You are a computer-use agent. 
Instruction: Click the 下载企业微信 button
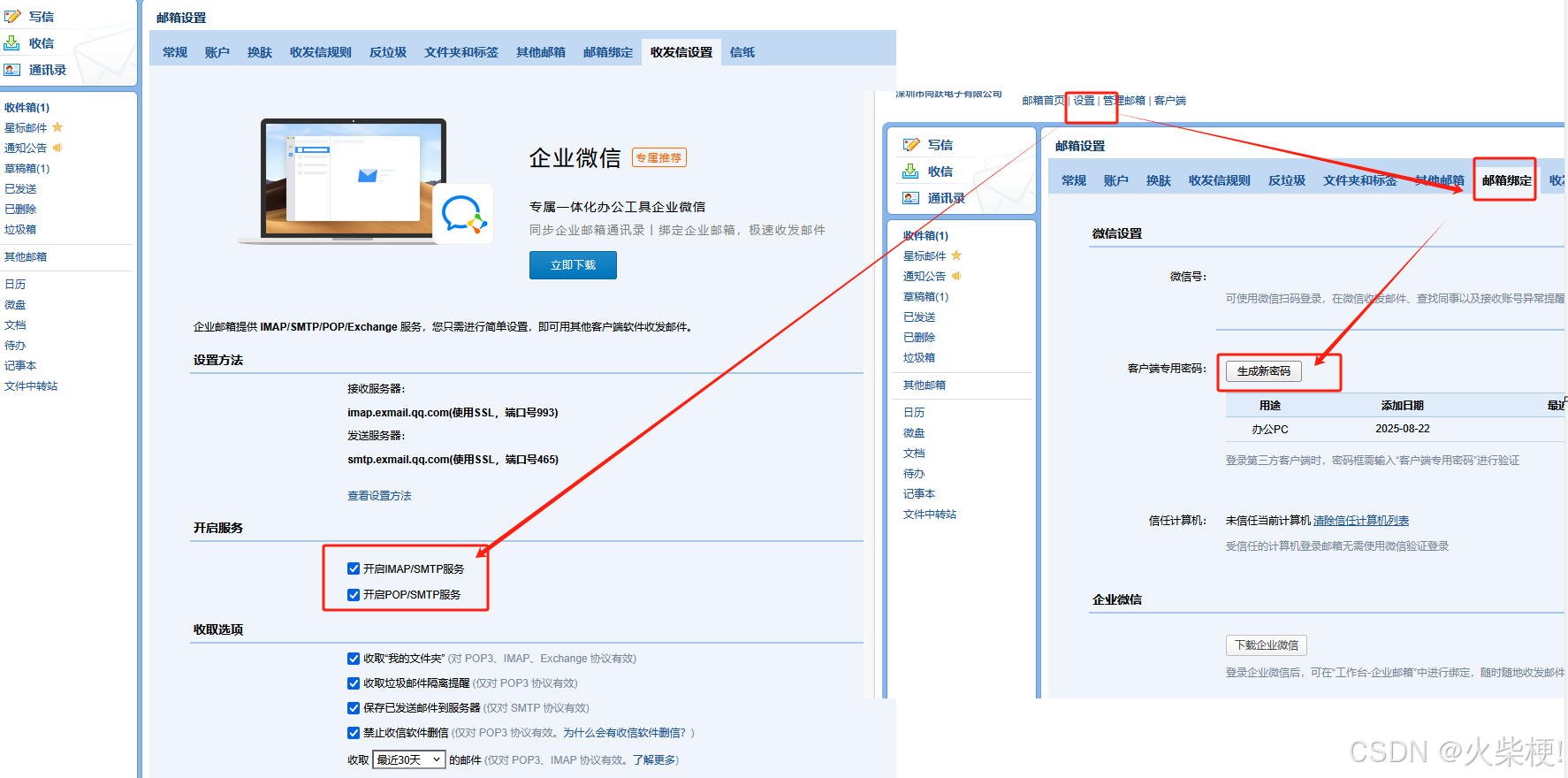pos(1267,645)
